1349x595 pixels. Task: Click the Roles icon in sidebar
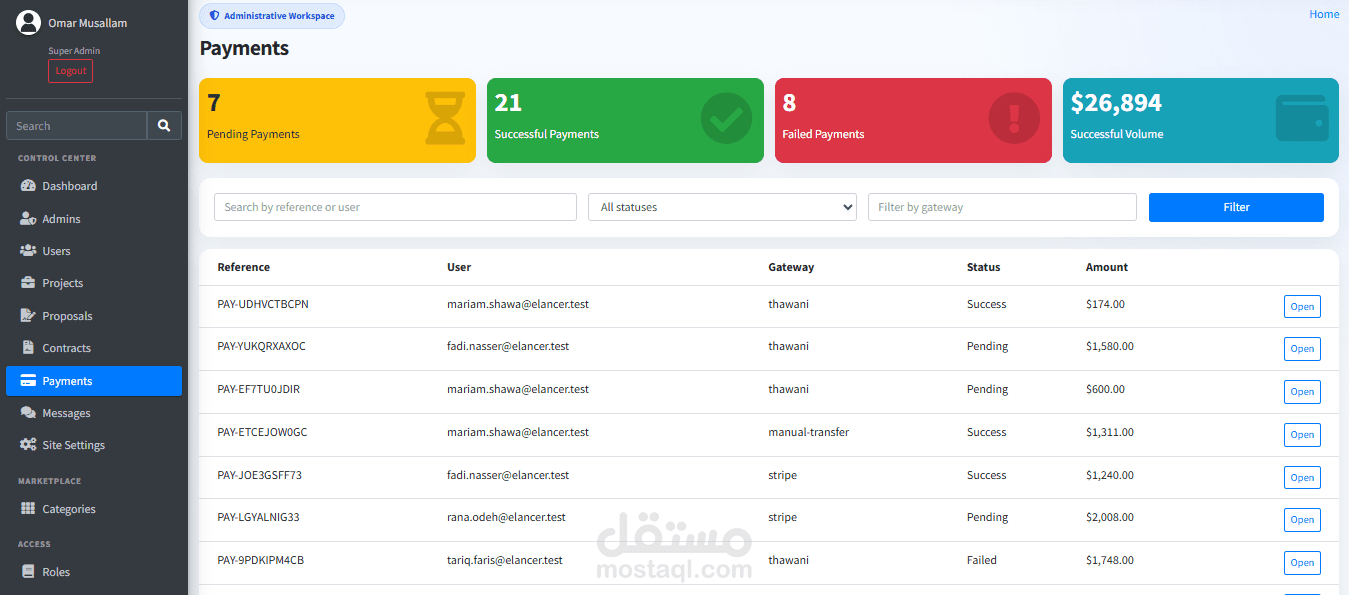(x=28, y=572)
